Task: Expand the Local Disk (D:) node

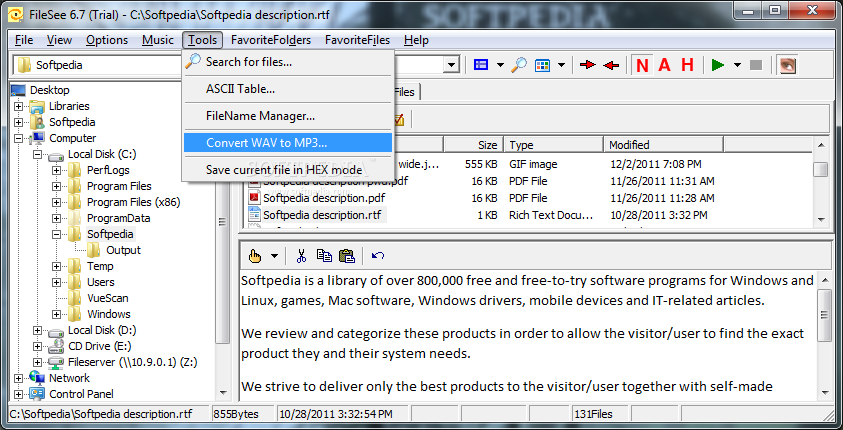Action: [37, 331]
